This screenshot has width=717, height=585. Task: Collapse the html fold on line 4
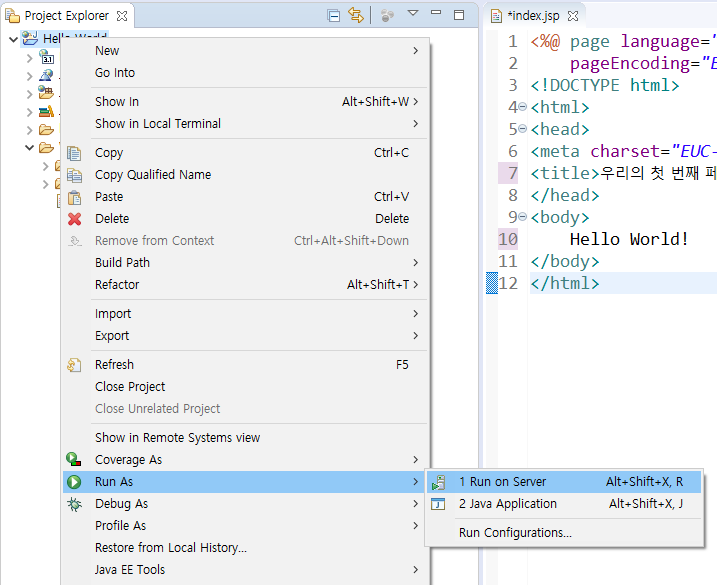pyautogui.click(x=523, y=107)
